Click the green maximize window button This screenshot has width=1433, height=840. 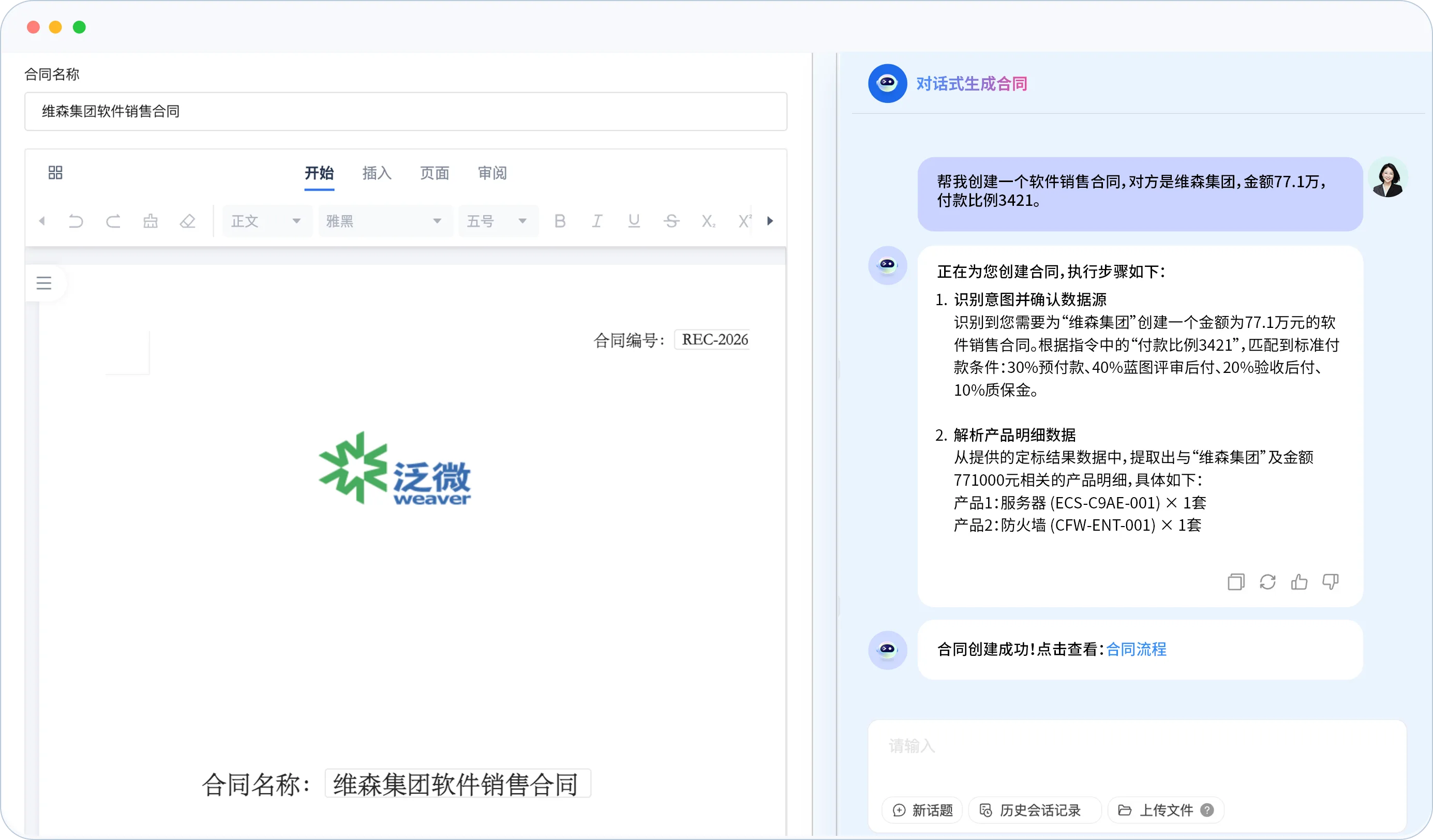(80, 27)
